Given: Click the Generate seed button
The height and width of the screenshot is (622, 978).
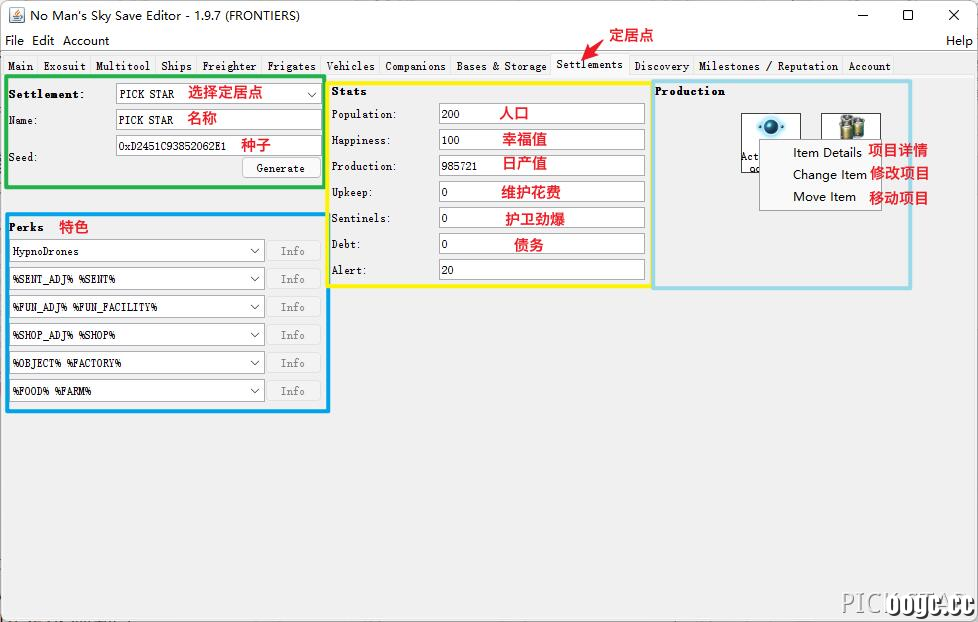Looking at the screenshot, I should [281, 168].
